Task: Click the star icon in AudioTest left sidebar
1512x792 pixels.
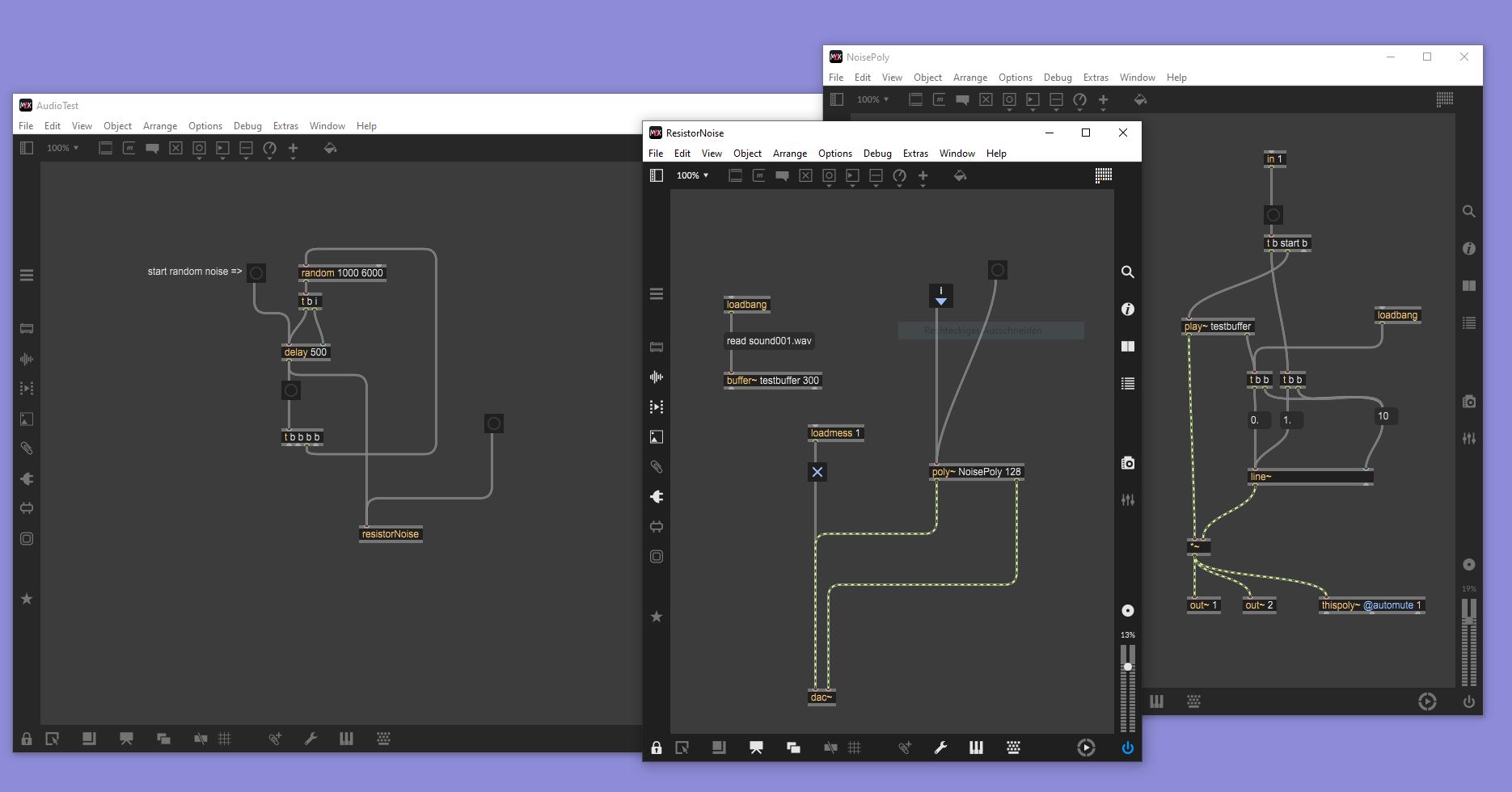Action: 27,599
